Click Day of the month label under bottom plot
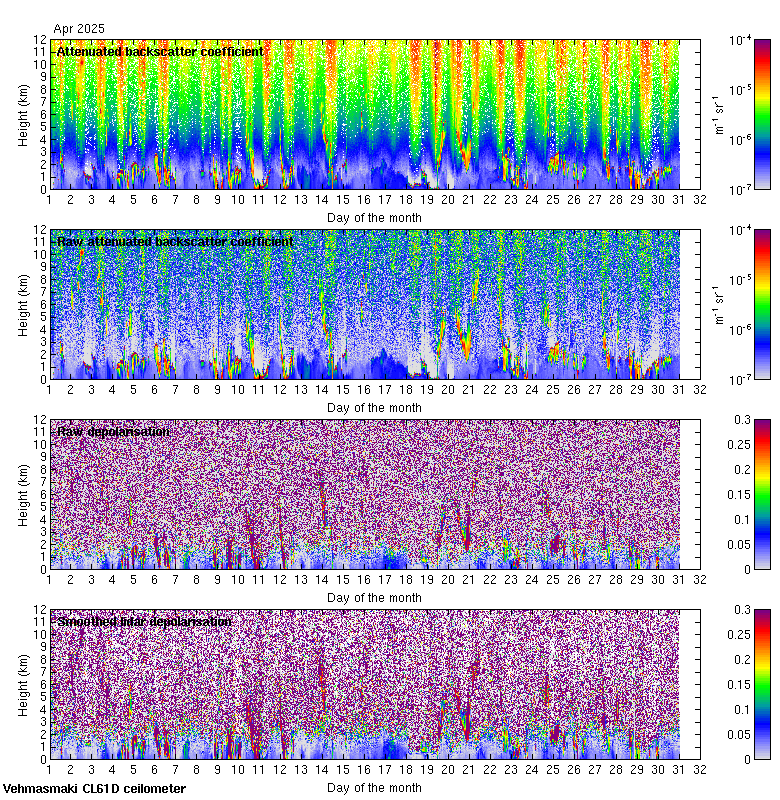The height and width of the screenshot is (800, 780). (374, 787)
